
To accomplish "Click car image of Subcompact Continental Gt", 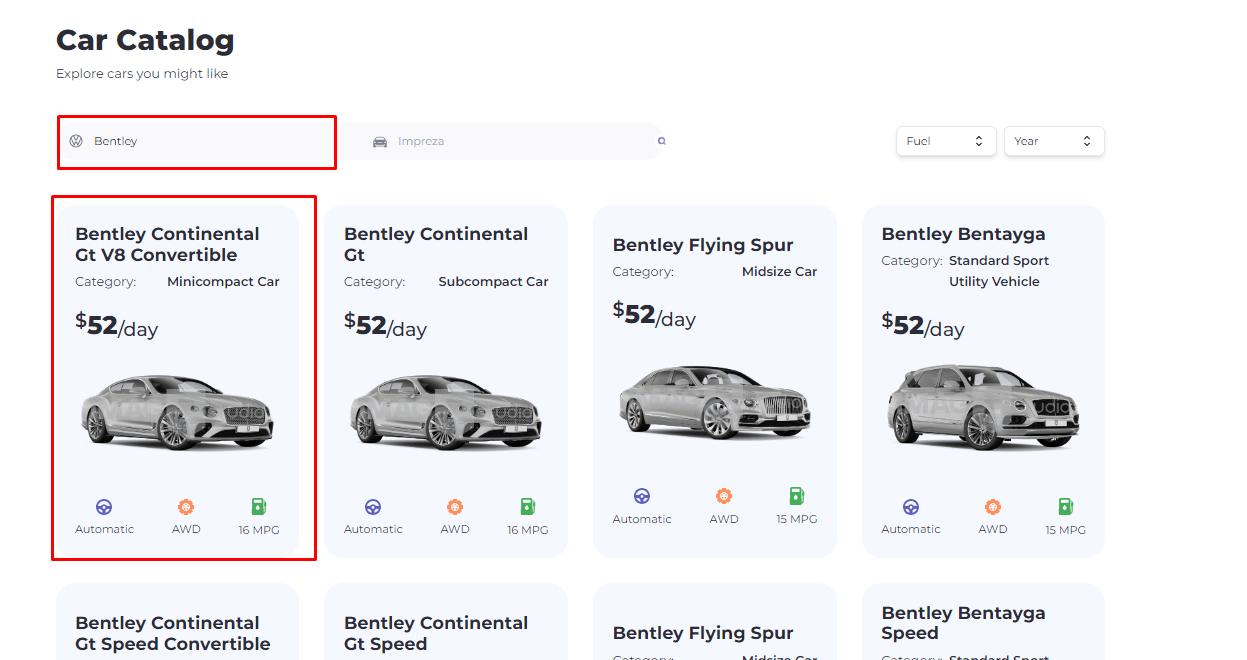I will pyautogui.click(x=446, y=410).
